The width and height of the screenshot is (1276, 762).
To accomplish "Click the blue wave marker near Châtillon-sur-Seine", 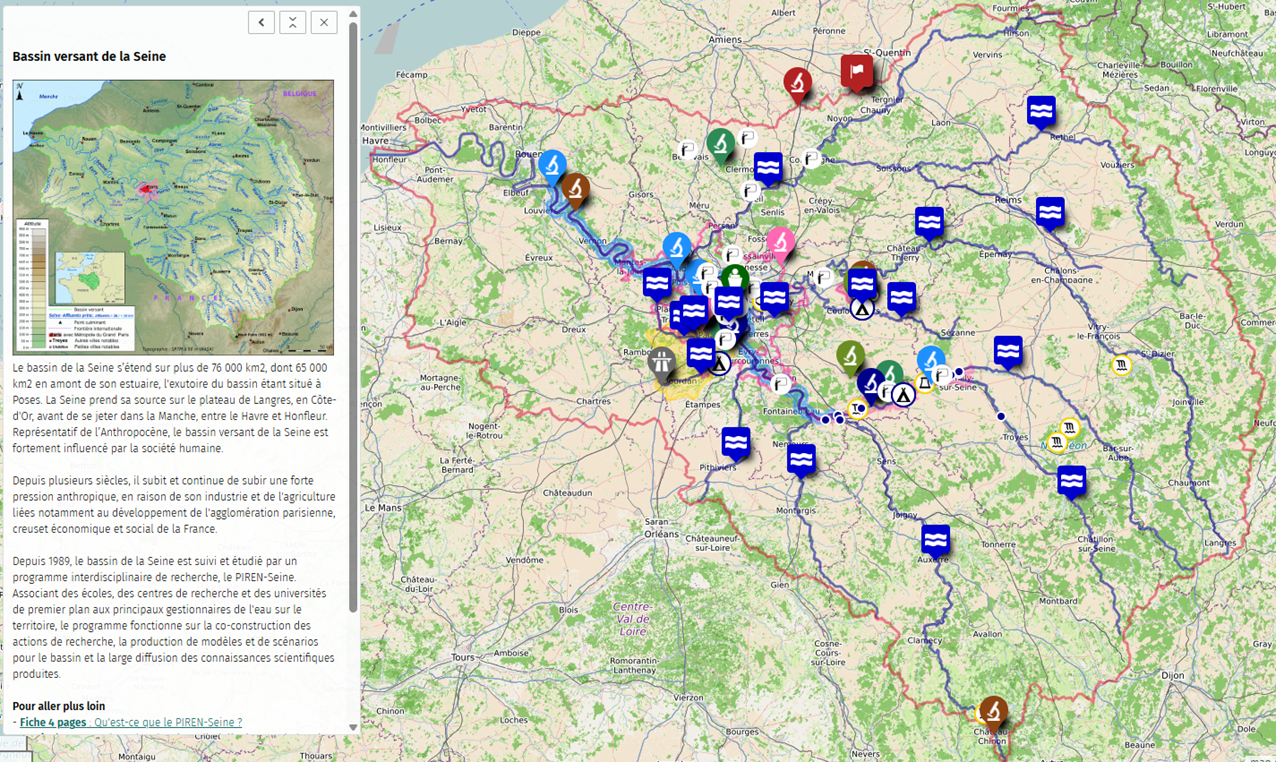I will click(1071, 481).
